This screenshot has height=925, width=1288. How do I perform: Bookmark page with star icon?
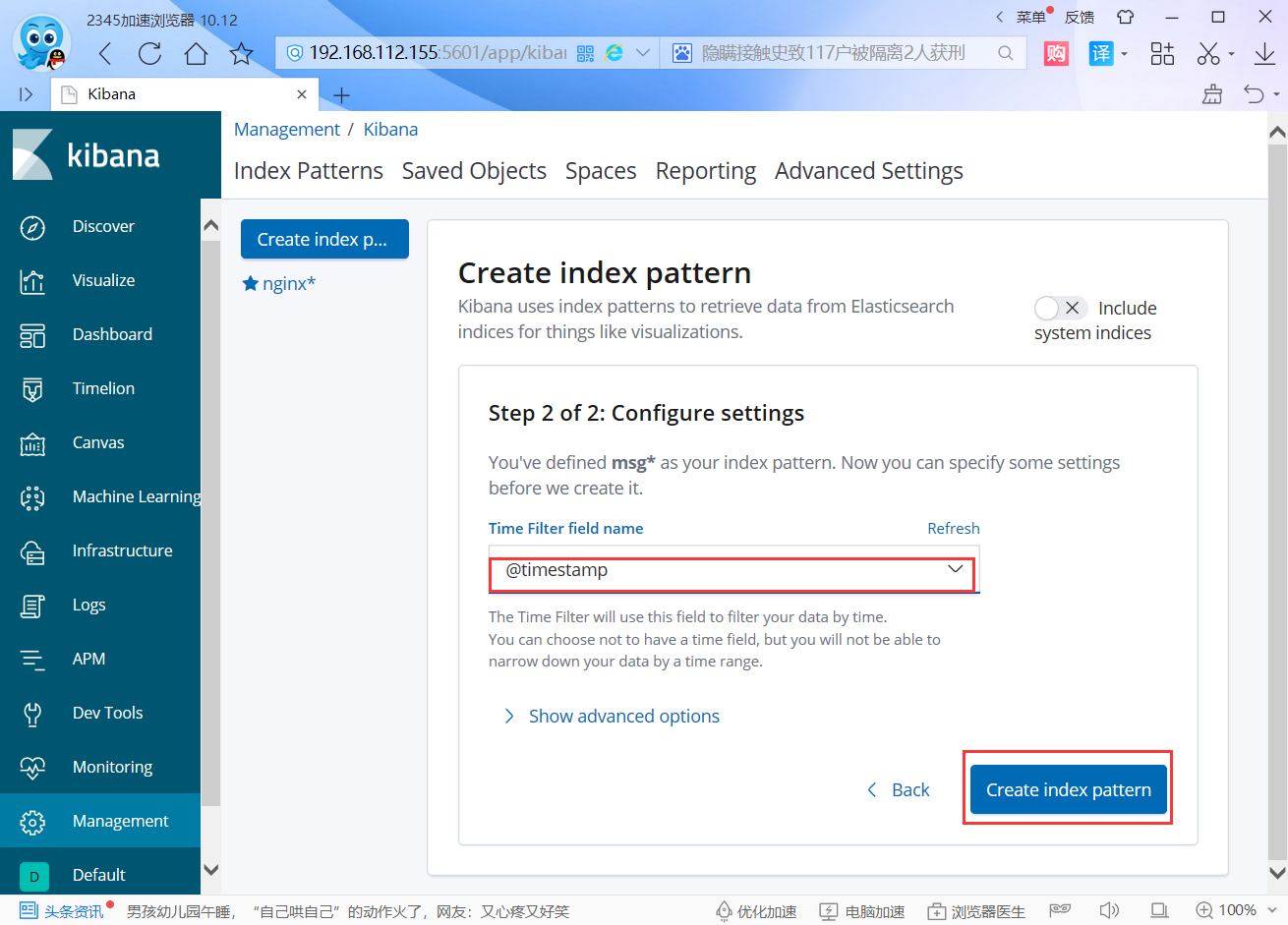click(x=241, y=53)
